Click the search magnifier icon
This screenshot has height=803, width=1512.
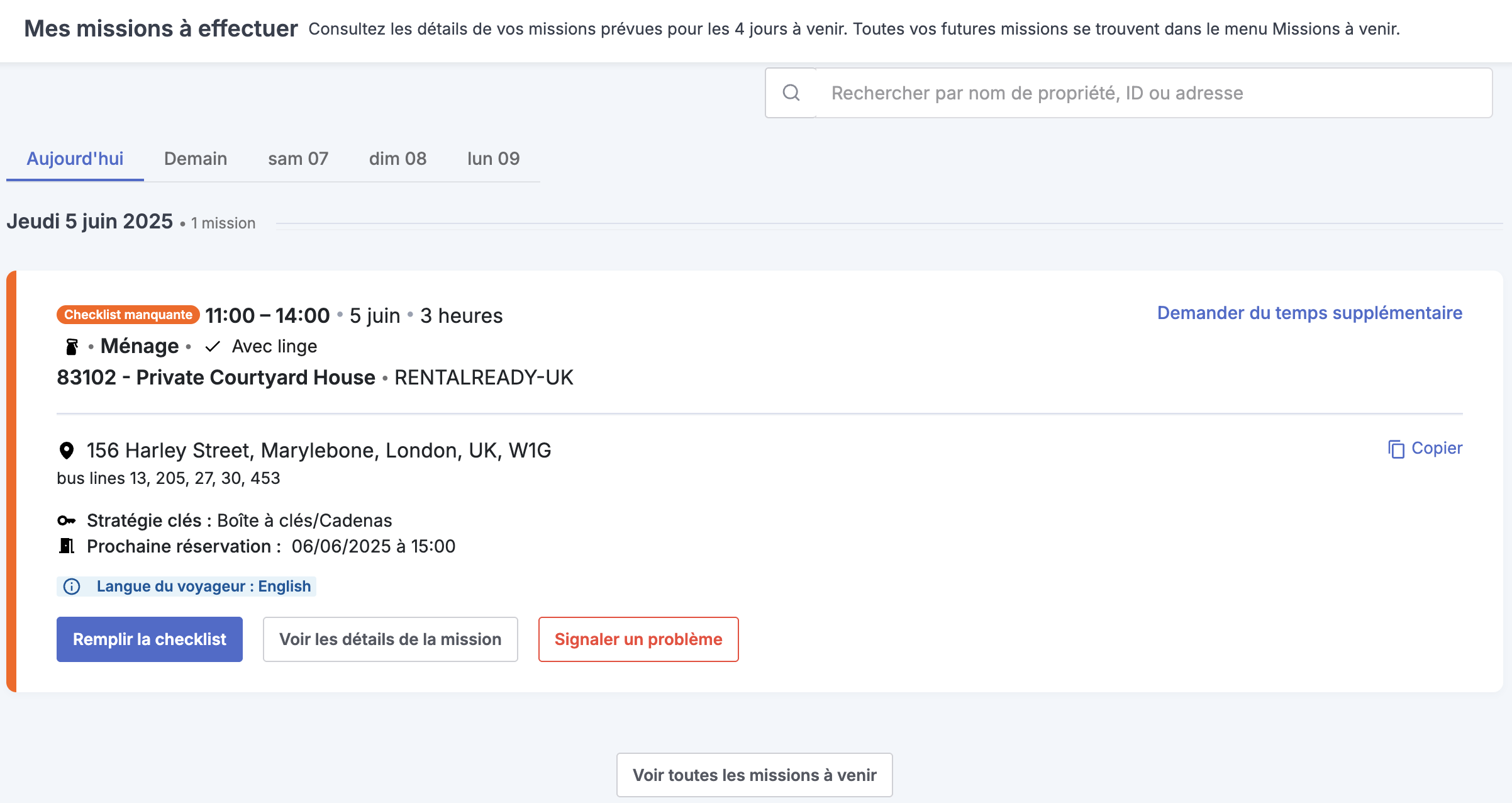click(x=791, y=93)
